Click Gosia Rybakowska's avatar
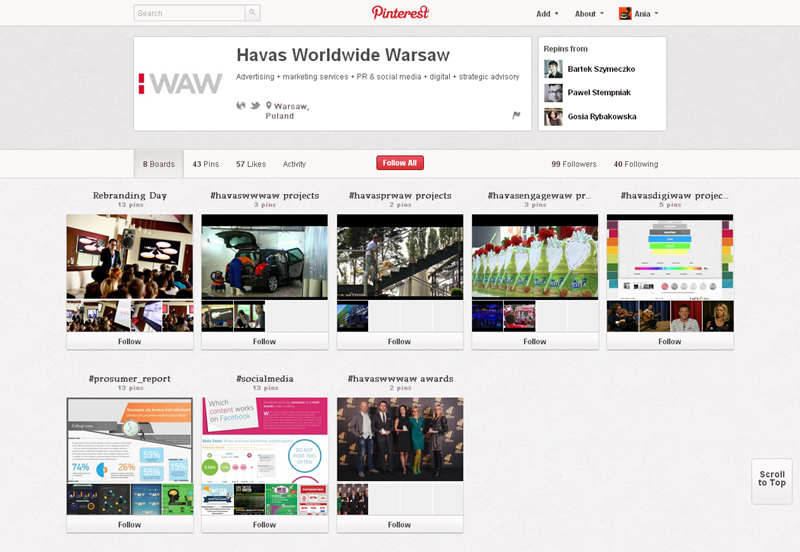Screen dimensions: 800x552 point(553,117)
